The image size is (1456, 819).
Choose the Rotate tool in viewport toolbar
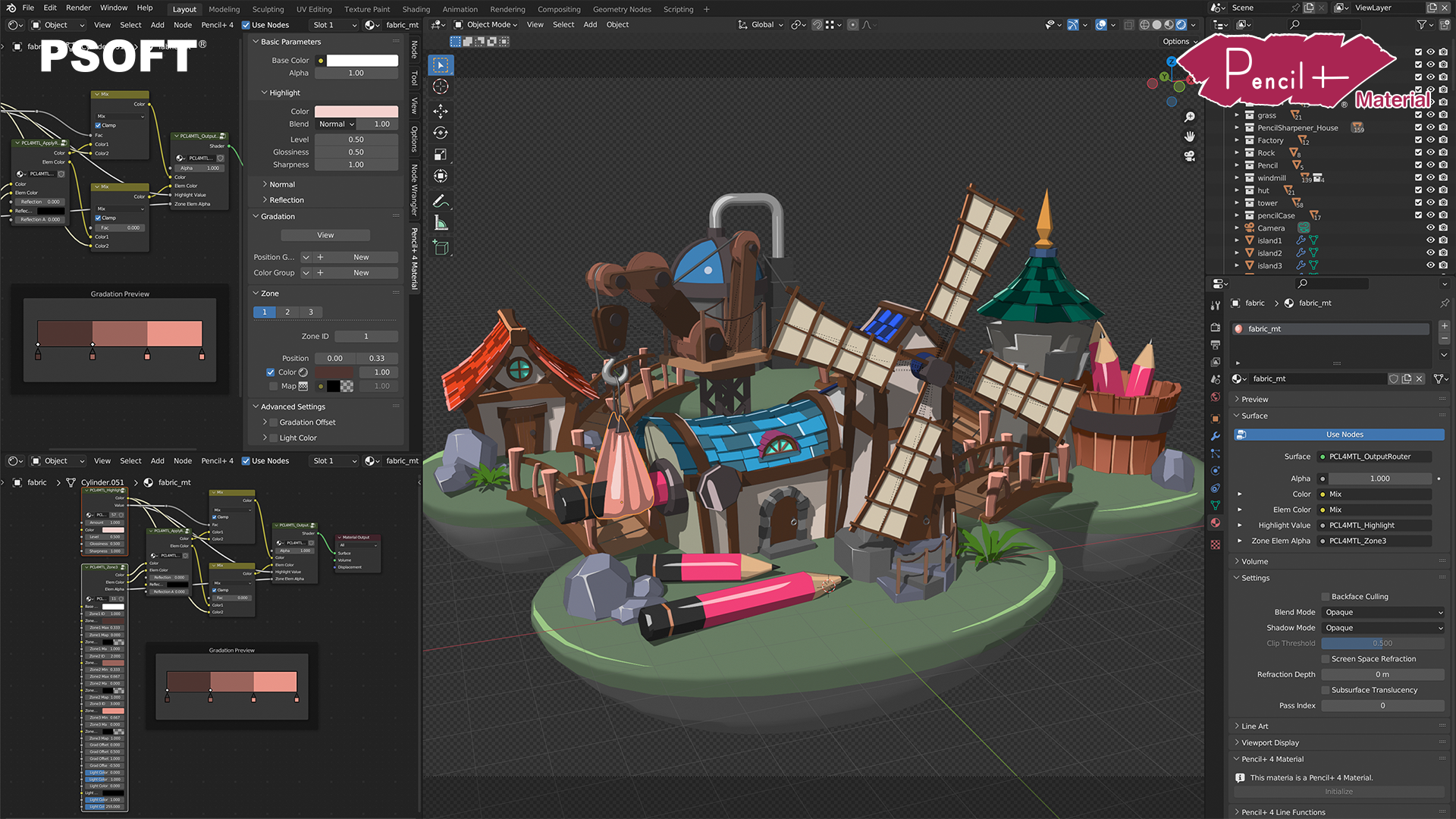(441, 133)
